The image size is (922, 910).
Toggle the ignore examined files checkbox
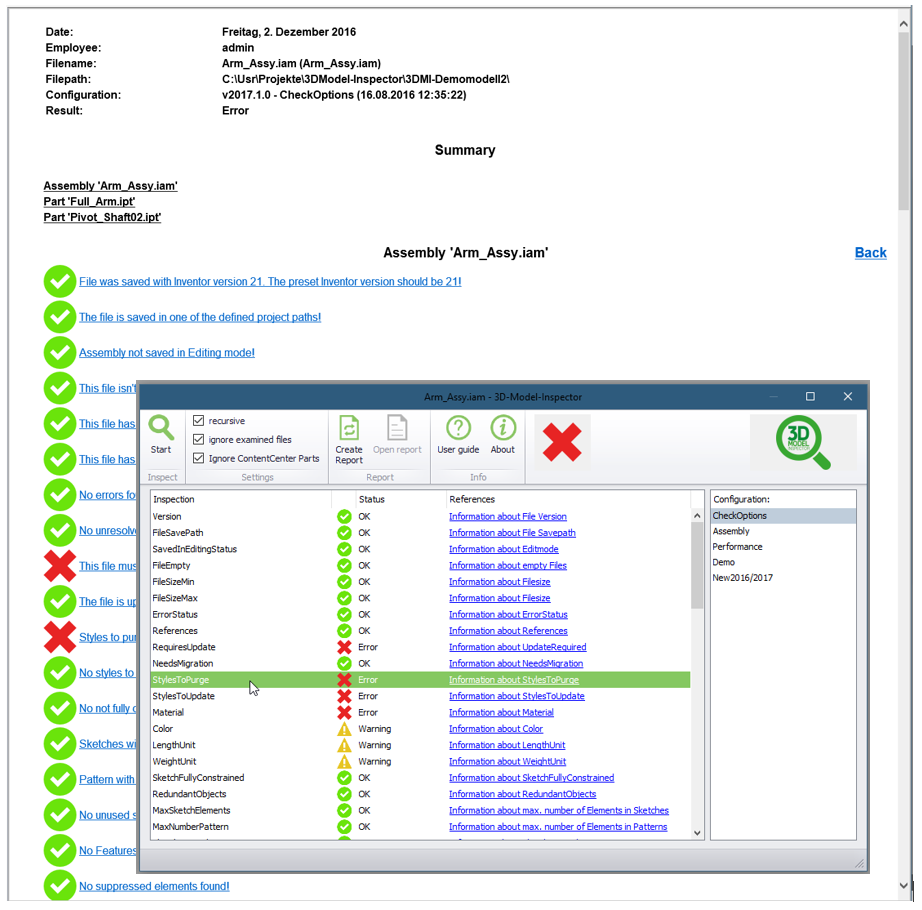click(x=198, y=439)
